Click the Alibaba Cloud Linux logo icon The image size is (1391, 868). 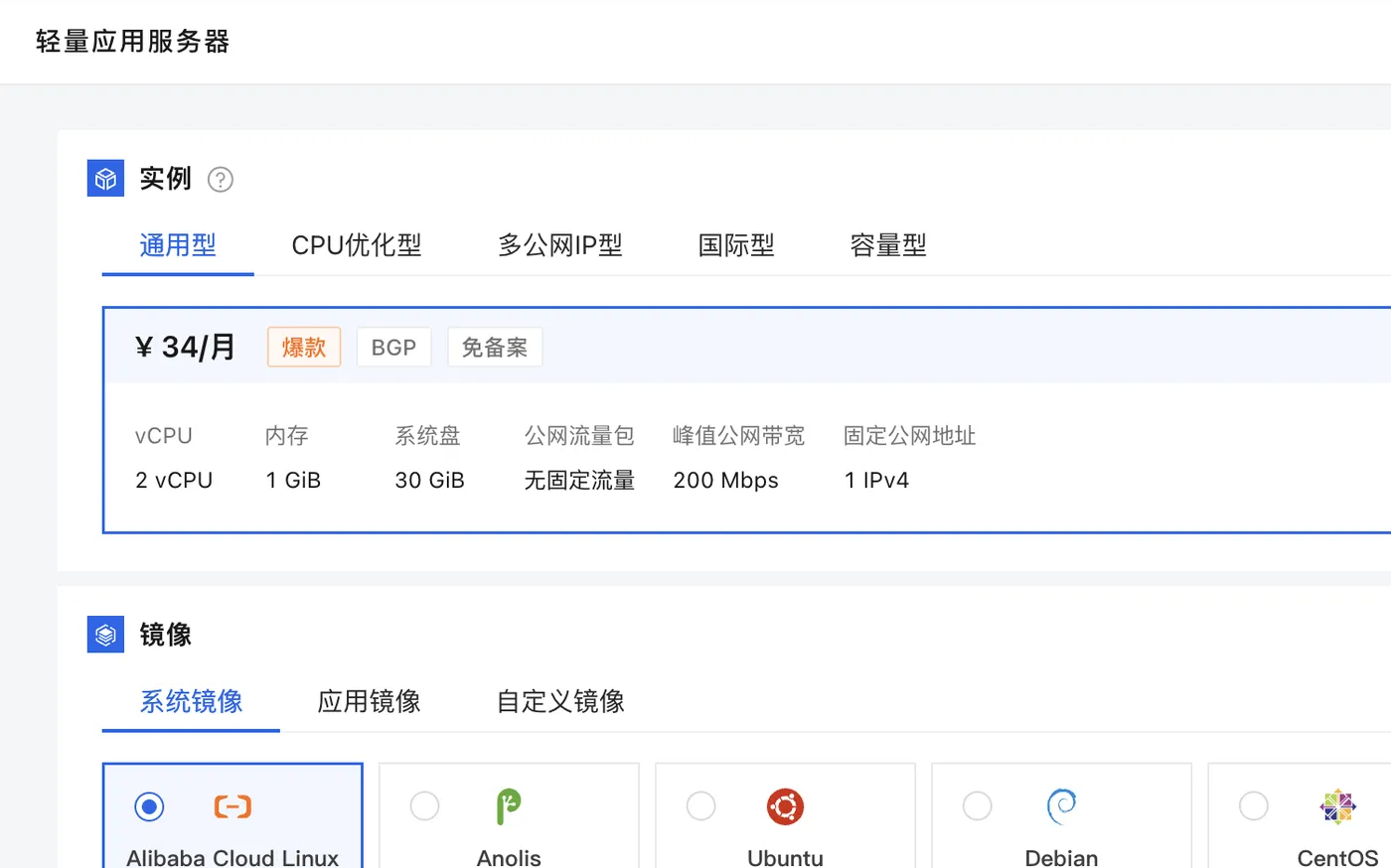(x=232, y=806)
